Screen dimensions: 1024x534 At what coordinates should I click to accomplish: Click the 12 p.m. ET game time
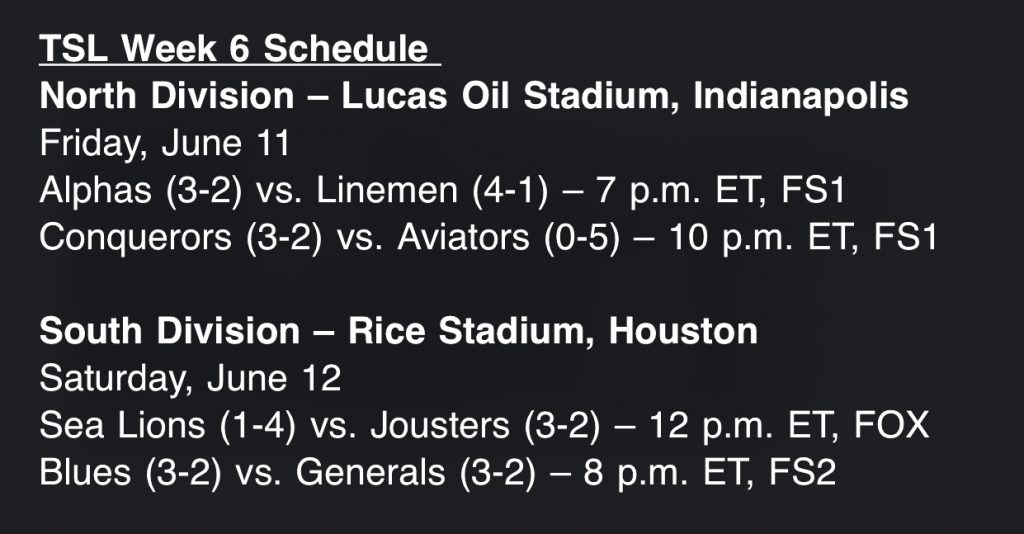(x=741, y=426)
